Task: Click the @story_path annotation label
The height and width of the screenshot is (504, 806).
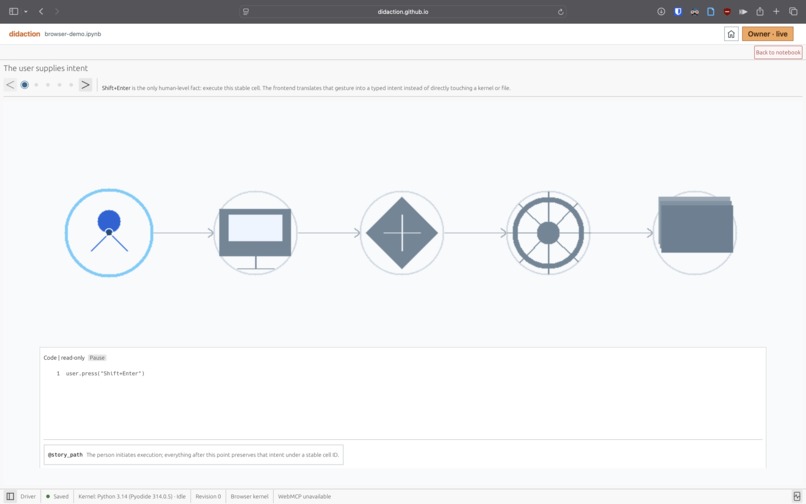Action: 65,455
